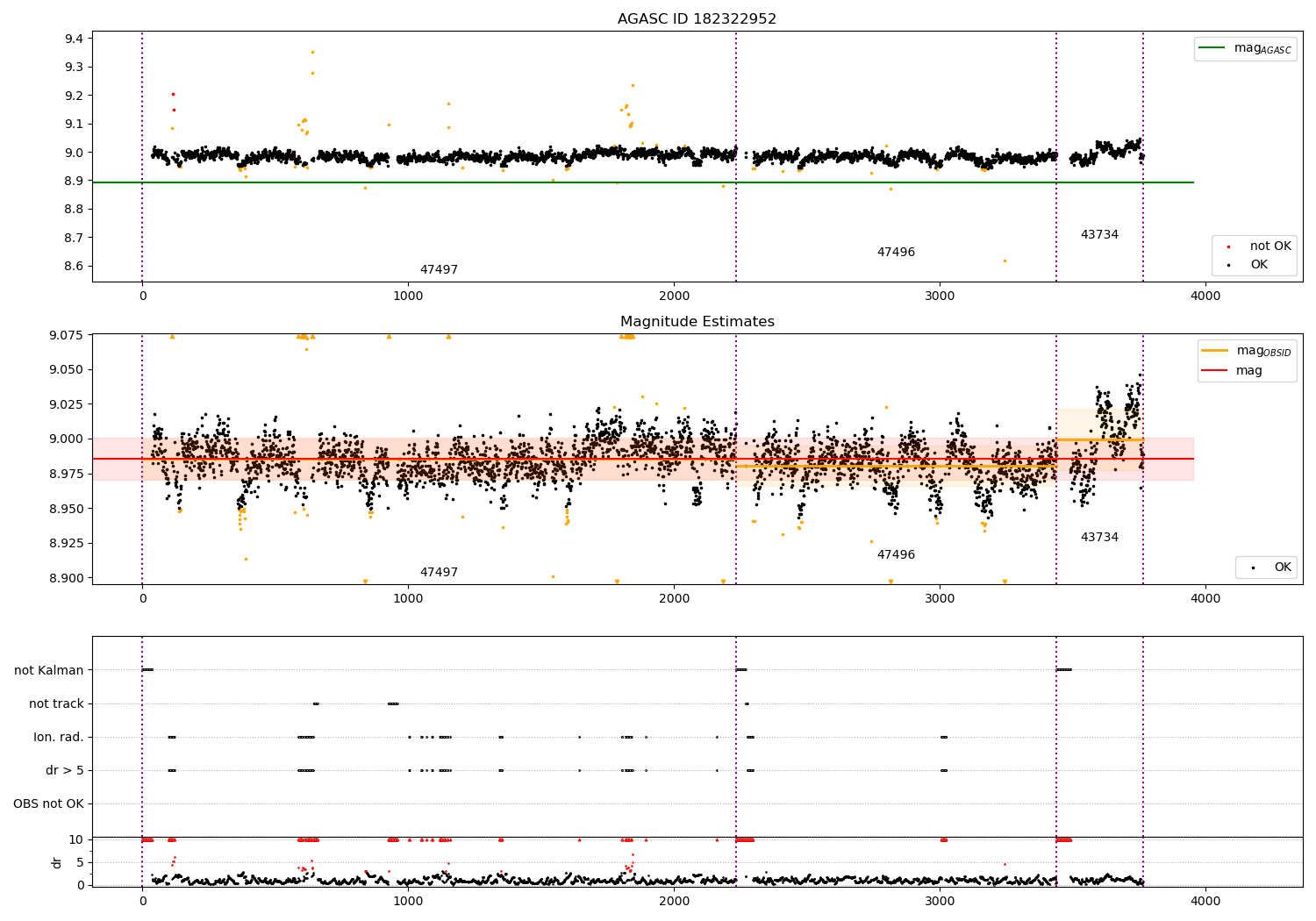
Task: Click the 9.2 y-axis tick of the top plot
Action: (75, 96)
